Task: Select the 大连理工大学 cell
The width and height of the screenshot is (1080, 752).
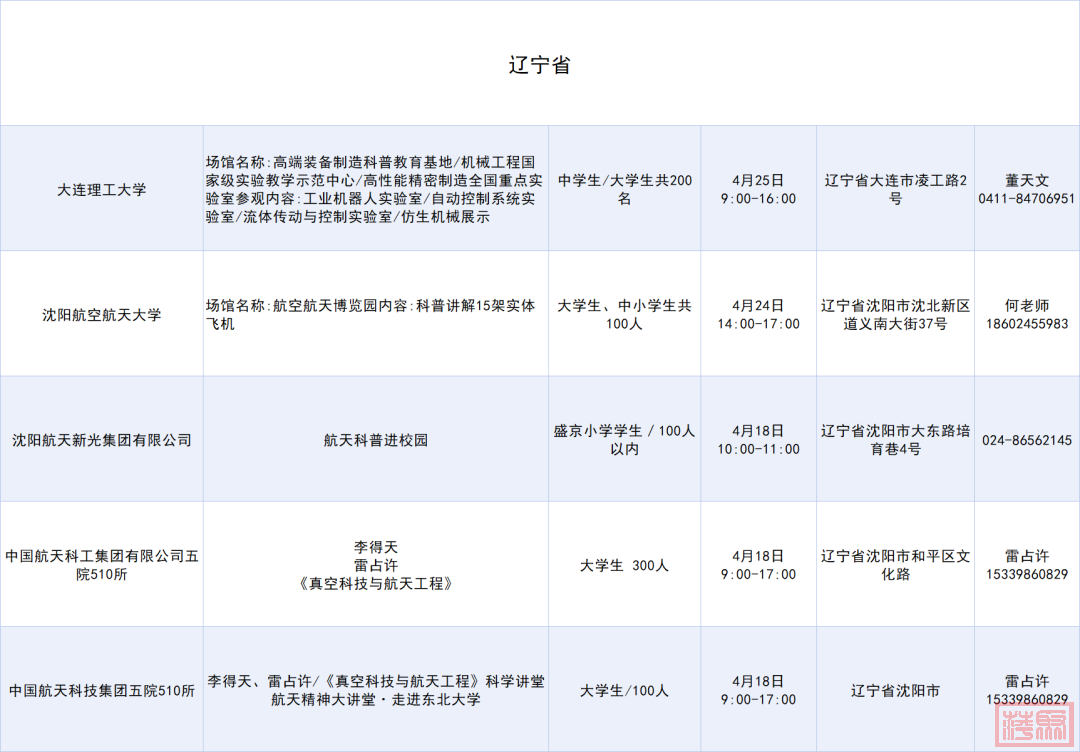Action: pos(102,189)
